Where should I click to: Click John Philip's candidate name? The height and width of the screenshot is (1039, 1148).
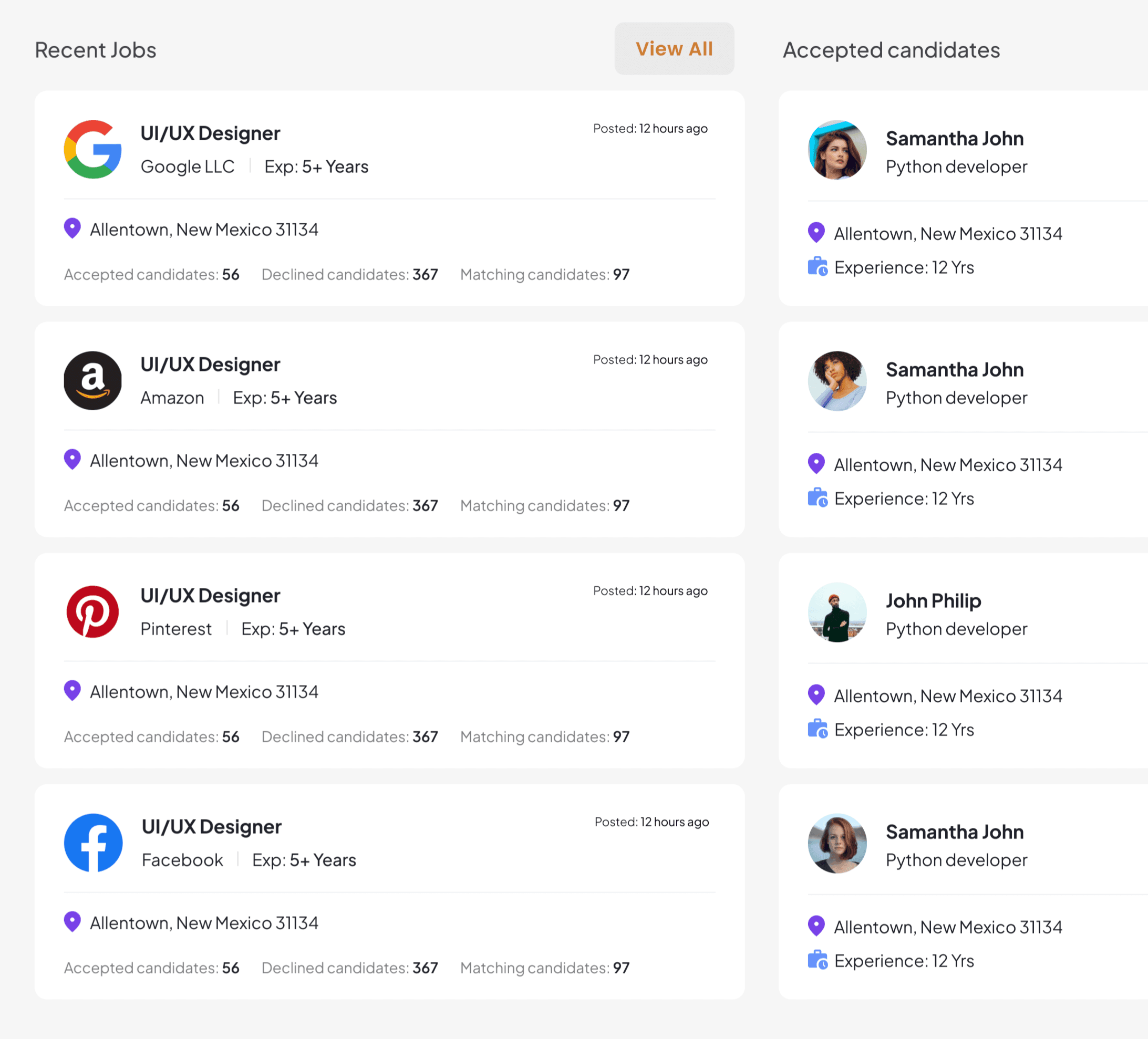(933, 600)
